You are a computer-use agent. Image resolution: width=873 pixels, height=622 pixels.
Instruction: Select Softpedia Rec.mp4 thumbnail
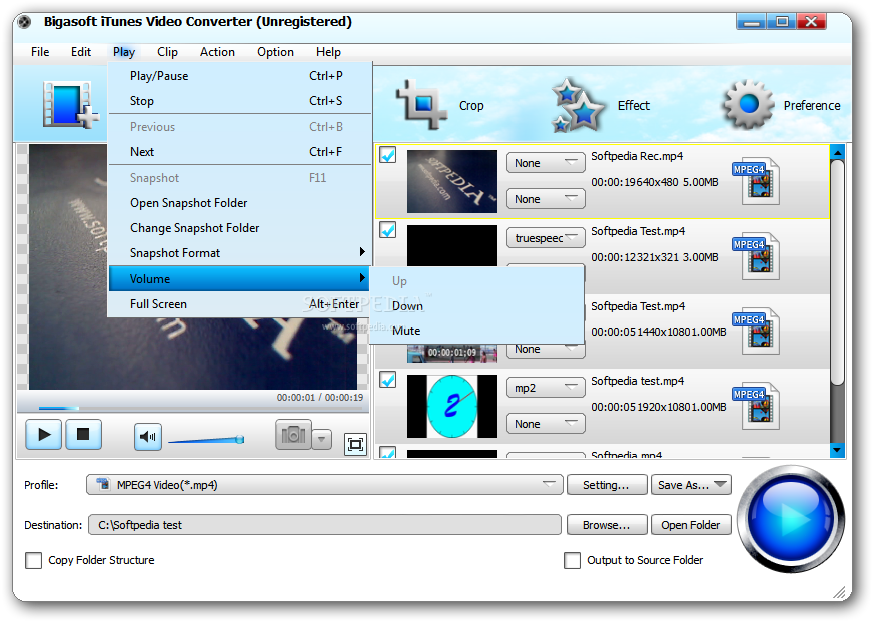(x=452, y=181)
